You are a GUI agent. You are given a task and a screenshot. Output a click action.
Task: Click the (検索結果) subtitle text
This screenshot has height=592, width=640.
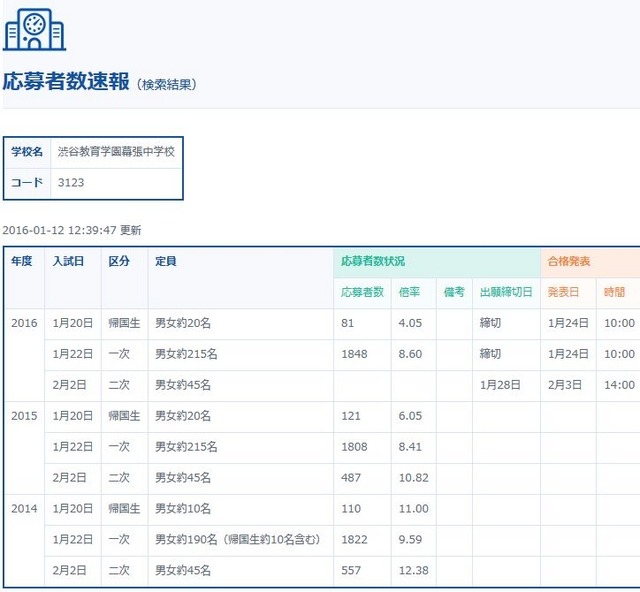click(x=167, y=85)
